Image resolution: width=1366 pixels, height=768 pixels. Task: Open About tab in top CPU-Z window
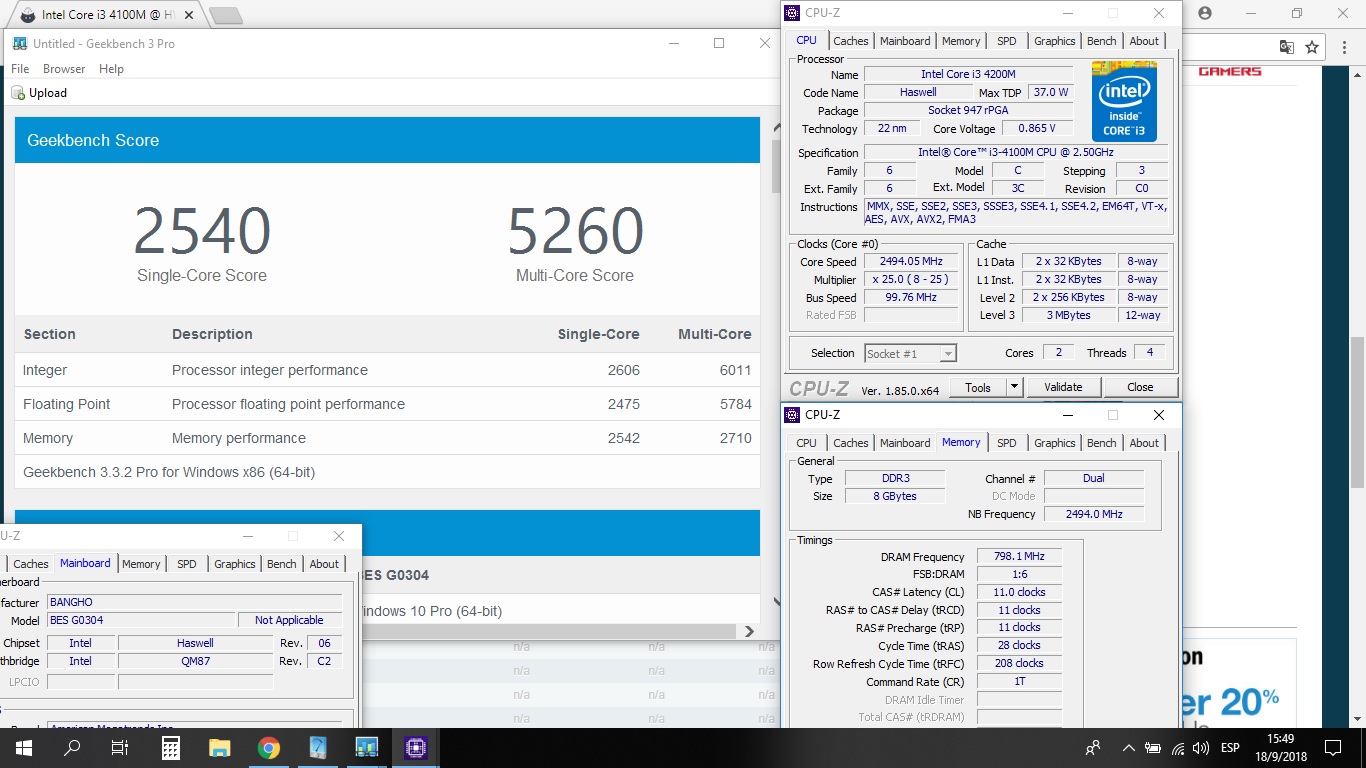pyautogui.click(x=1144, y=41)
